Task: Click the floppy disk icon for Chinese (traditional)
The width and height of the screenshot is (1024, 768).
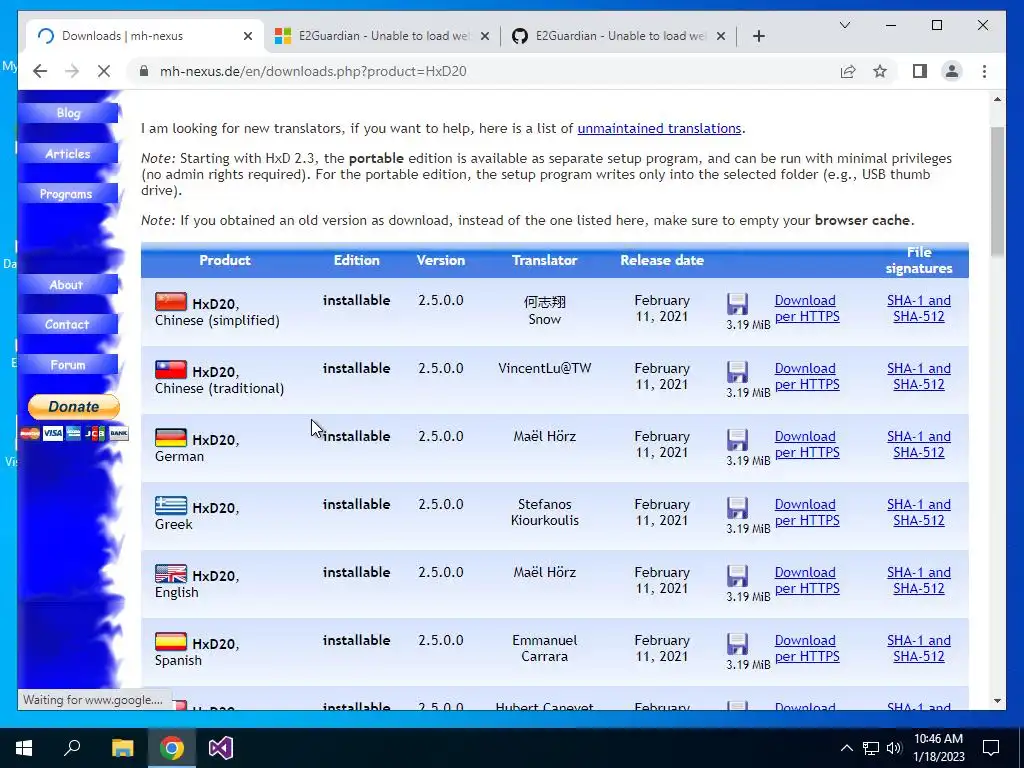Action: (x=737, y=372)
